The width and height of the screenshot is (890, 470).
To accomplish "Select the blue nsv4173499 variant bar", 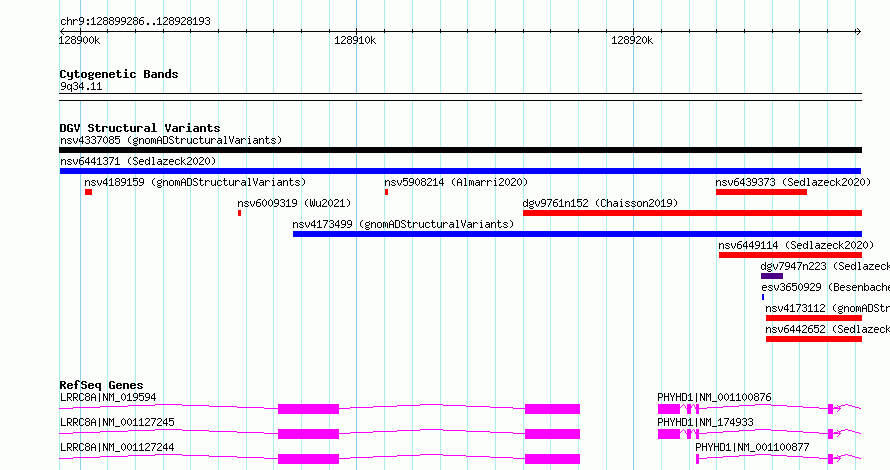I will (x=577, y=234).
